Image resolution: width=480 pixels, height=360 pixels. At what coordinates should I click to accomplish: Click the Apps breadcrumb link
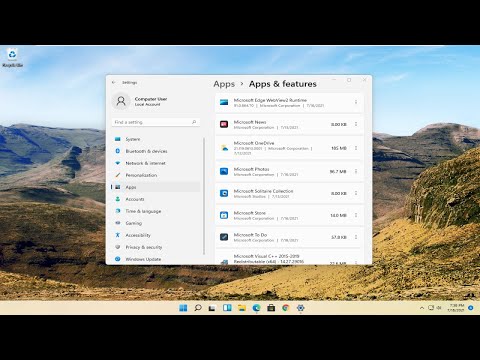tap(224, 84)
